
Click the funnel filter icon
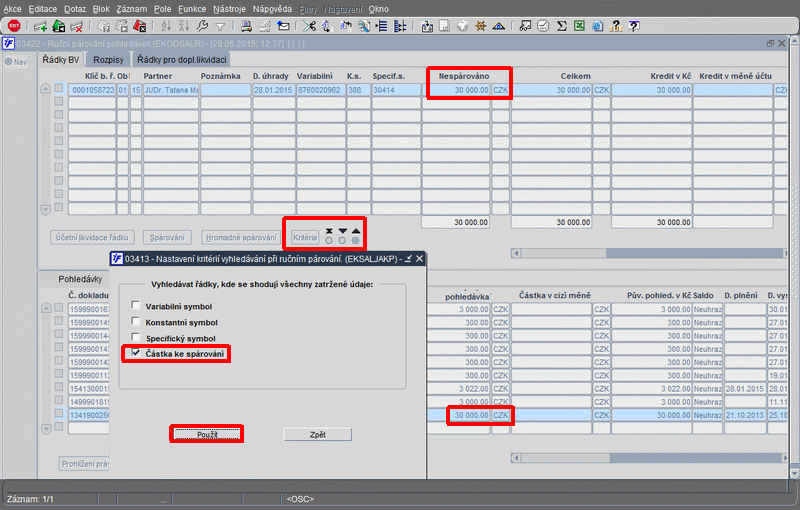point(220,27)
